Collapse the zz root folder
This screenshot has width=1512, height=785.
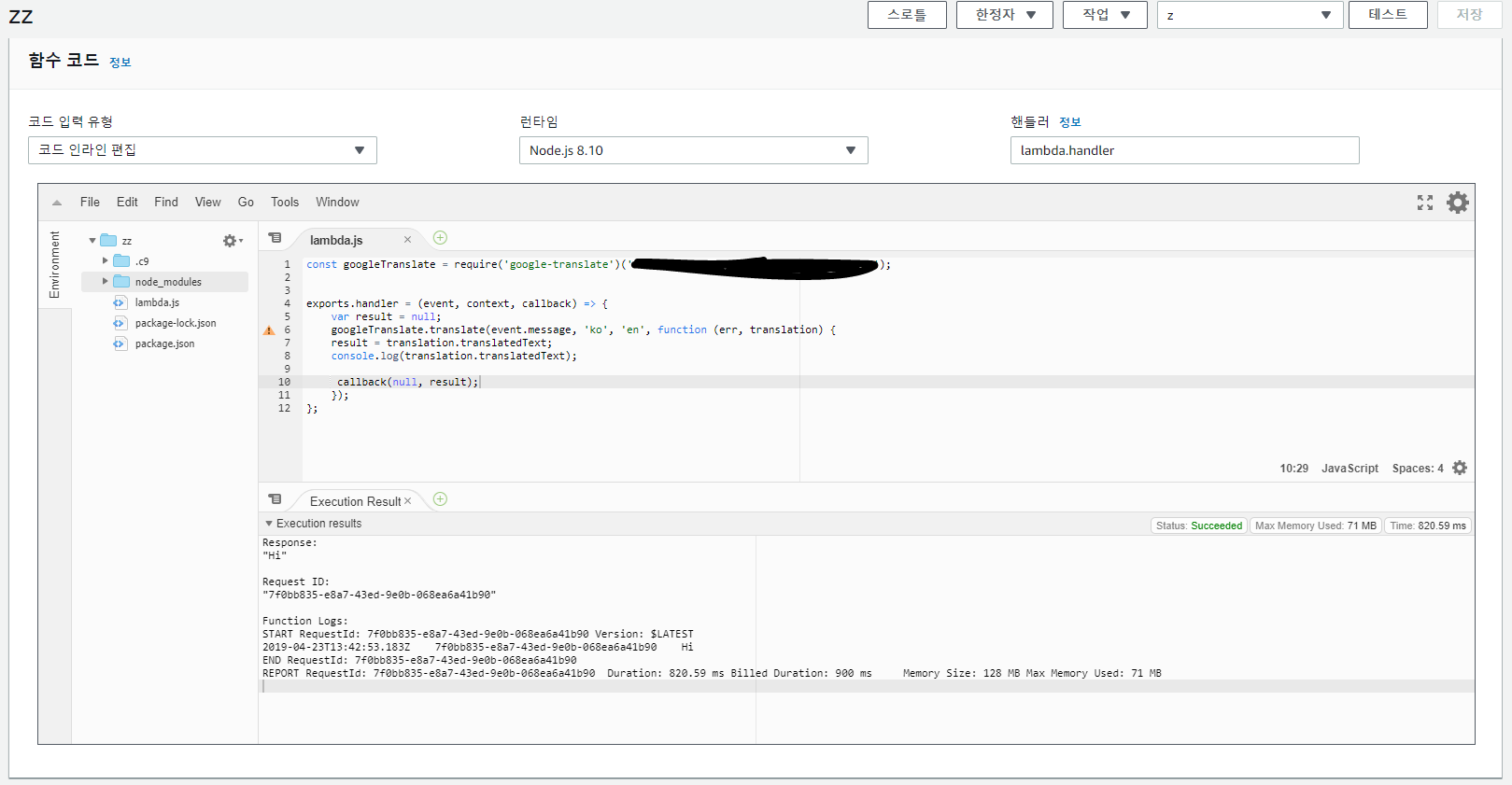click(x=92, y=241)
